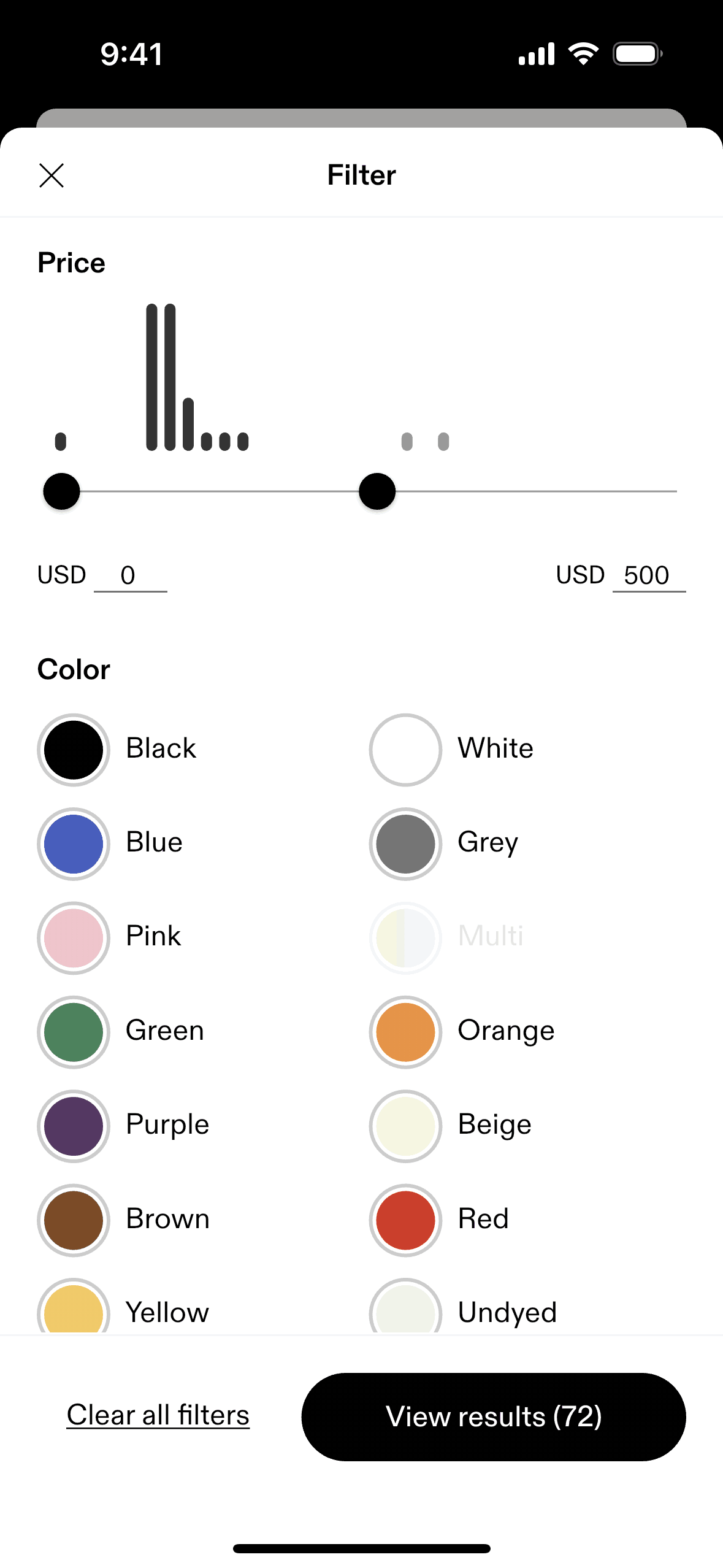
Task: Pick the Green color swatch
Action: pos(74,1032)
